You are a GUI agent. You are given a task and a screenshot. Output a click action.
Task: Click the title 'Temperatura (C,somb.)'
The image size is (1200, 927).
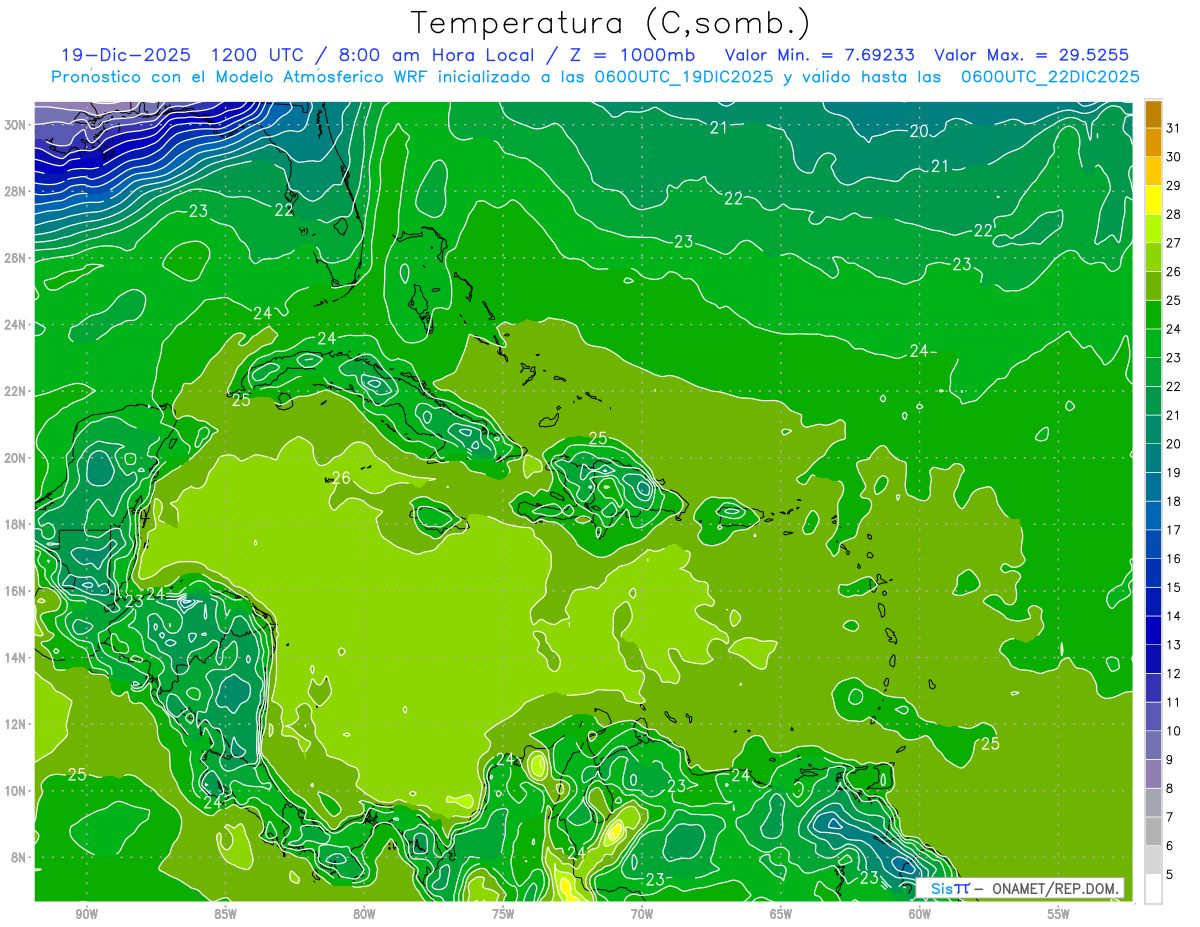coord(610,23)
